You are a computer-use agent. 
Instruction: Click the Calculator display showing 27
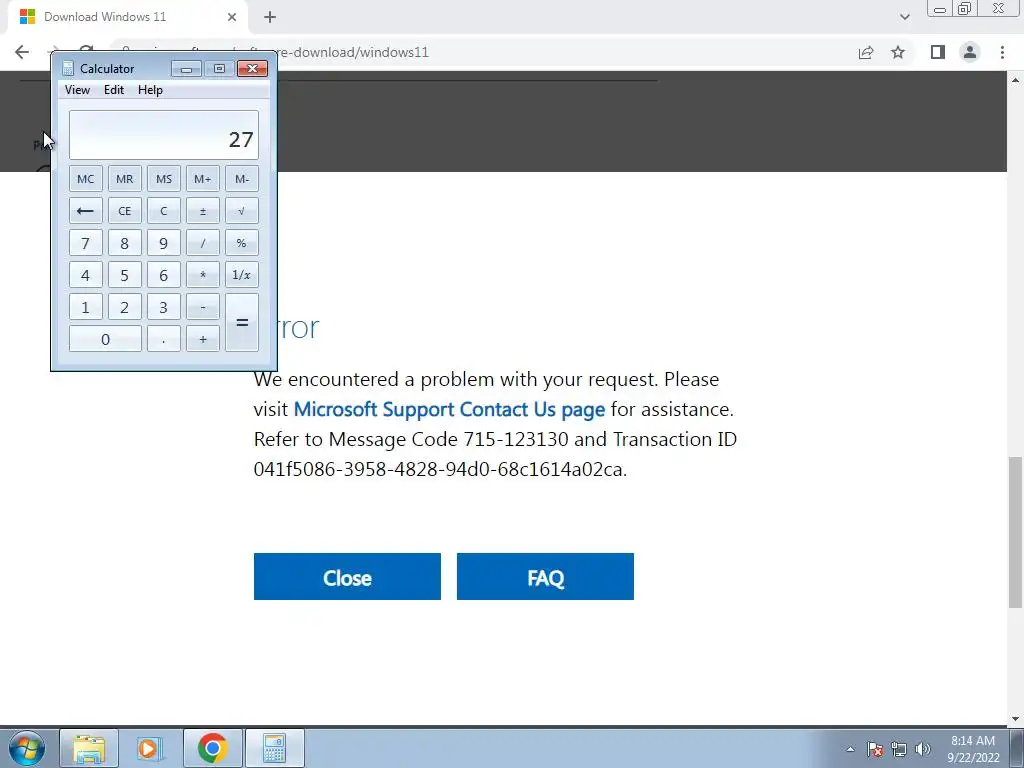(164, 135)
